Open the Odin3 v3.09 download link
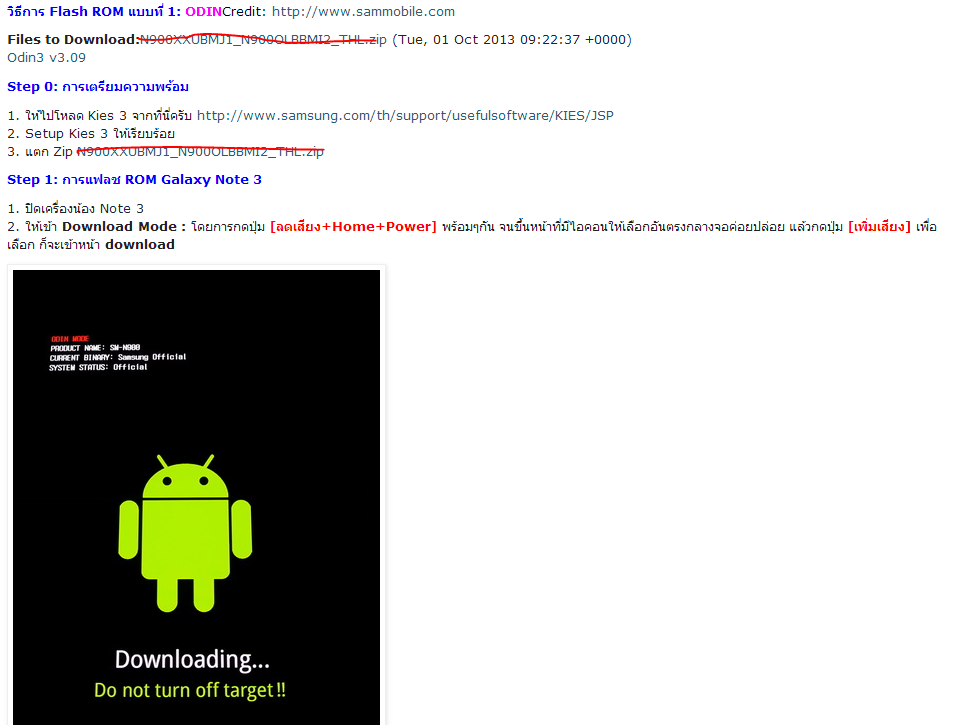This screenshot has height=725, width=969. tap(46, 57)
